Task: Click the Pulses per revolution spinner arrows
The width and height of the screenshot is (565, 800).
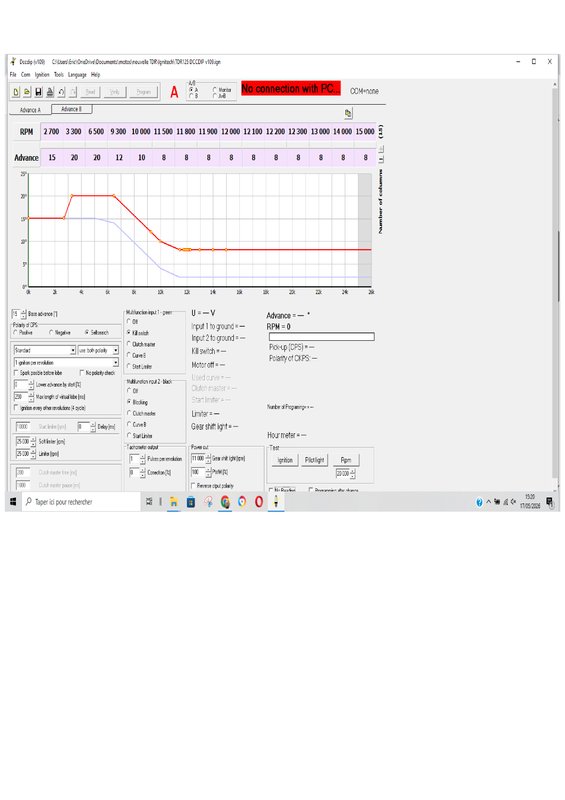Action: click(142, 459)
